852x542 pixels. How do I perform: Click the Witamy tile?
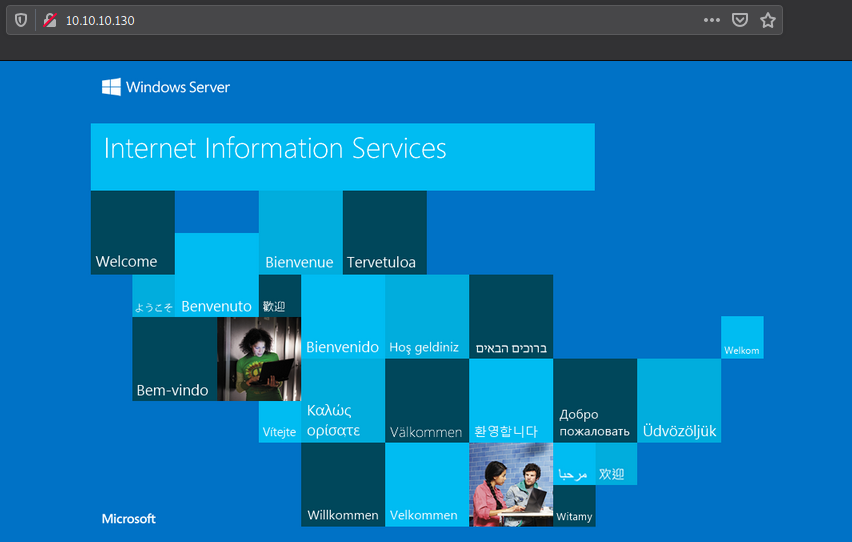[574, 506]
